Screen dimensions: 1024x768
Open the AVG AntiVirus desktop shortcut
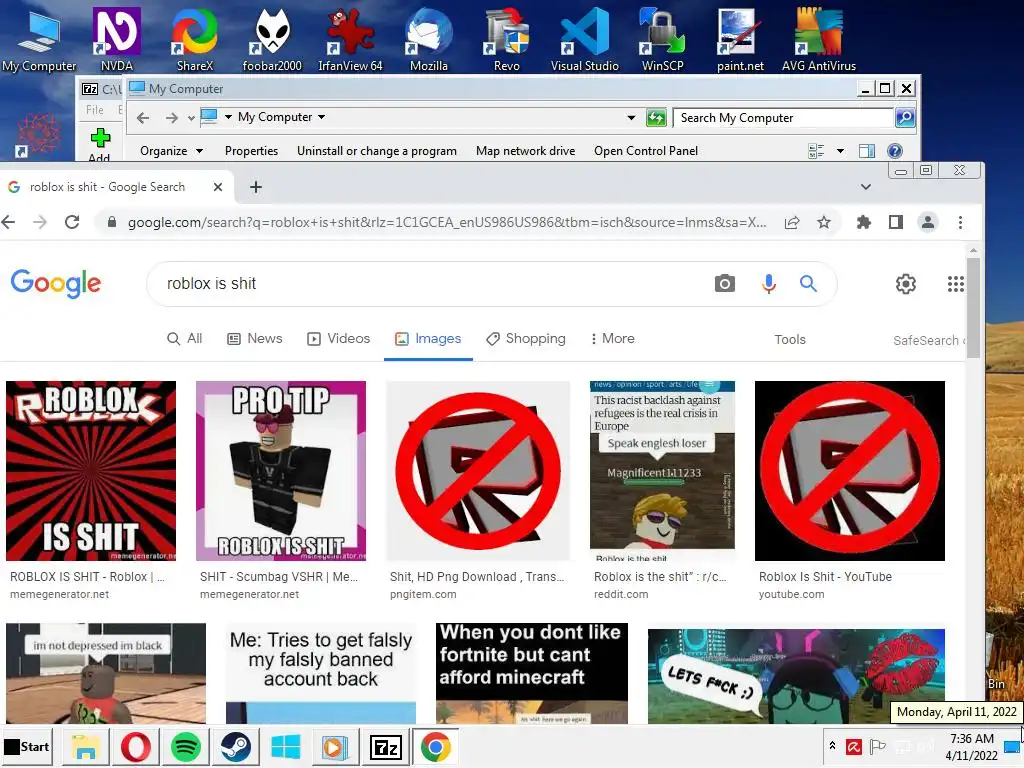(818, 39)
